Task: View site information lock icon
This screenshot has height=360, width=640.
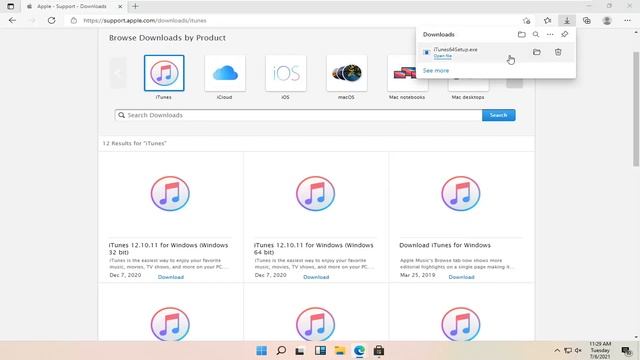Action: click(x=73, y=20)
